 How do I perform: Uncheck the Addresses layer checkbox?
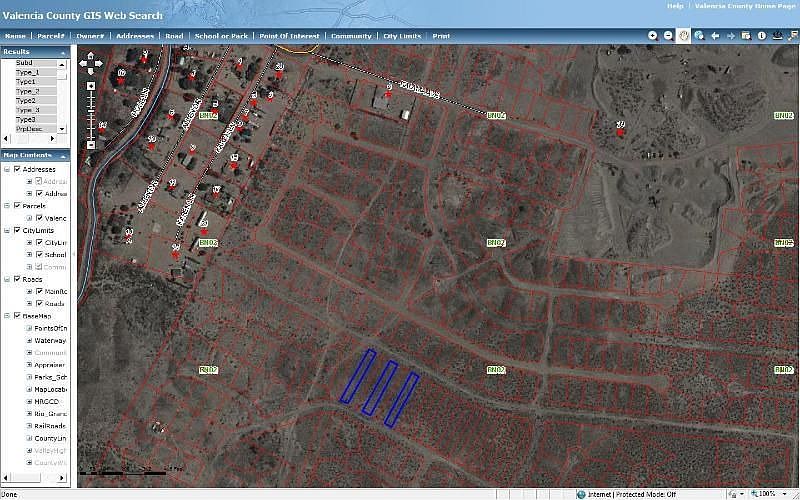[17, 170]
